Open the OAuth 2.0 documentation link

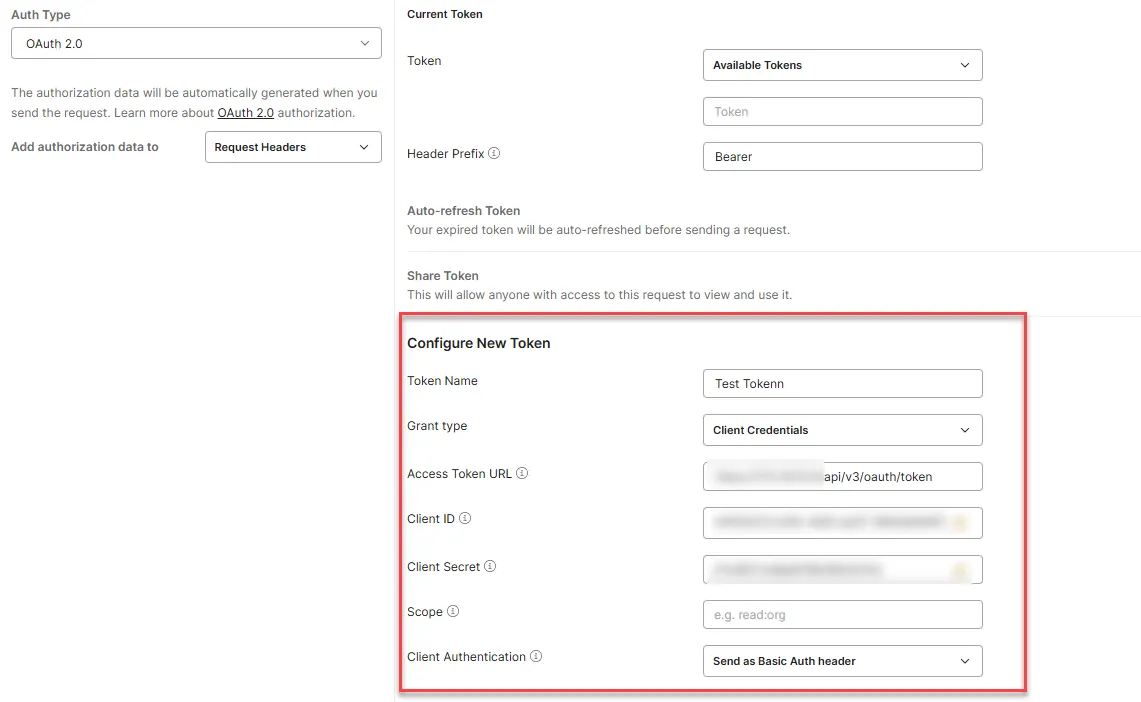[x=245, y=113]
